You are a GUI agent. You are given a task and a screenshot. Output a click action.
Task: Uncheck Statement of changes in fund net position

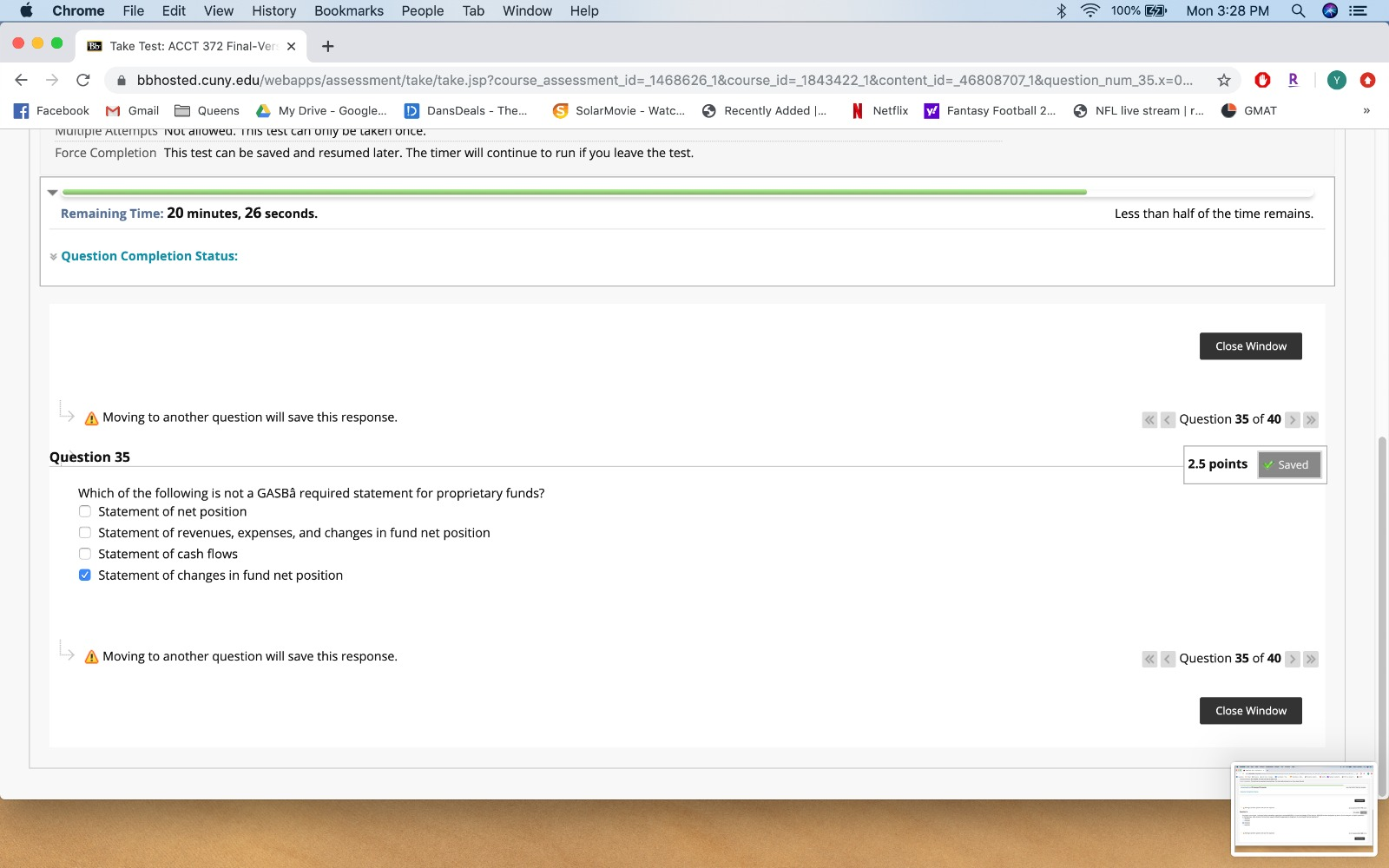(84, 575)
